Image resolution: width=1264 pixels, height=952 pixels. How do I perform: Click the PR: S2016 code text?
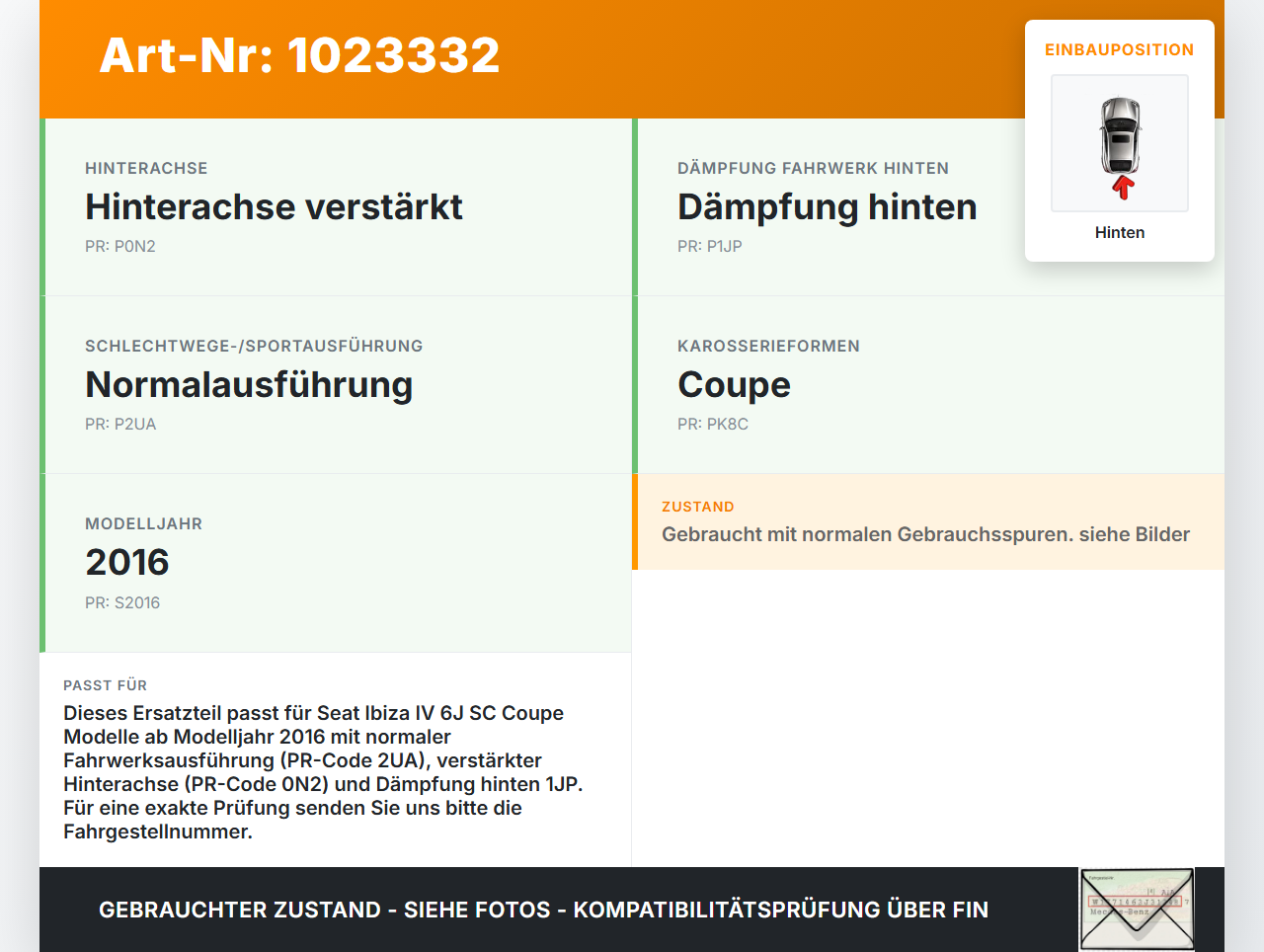122,602
